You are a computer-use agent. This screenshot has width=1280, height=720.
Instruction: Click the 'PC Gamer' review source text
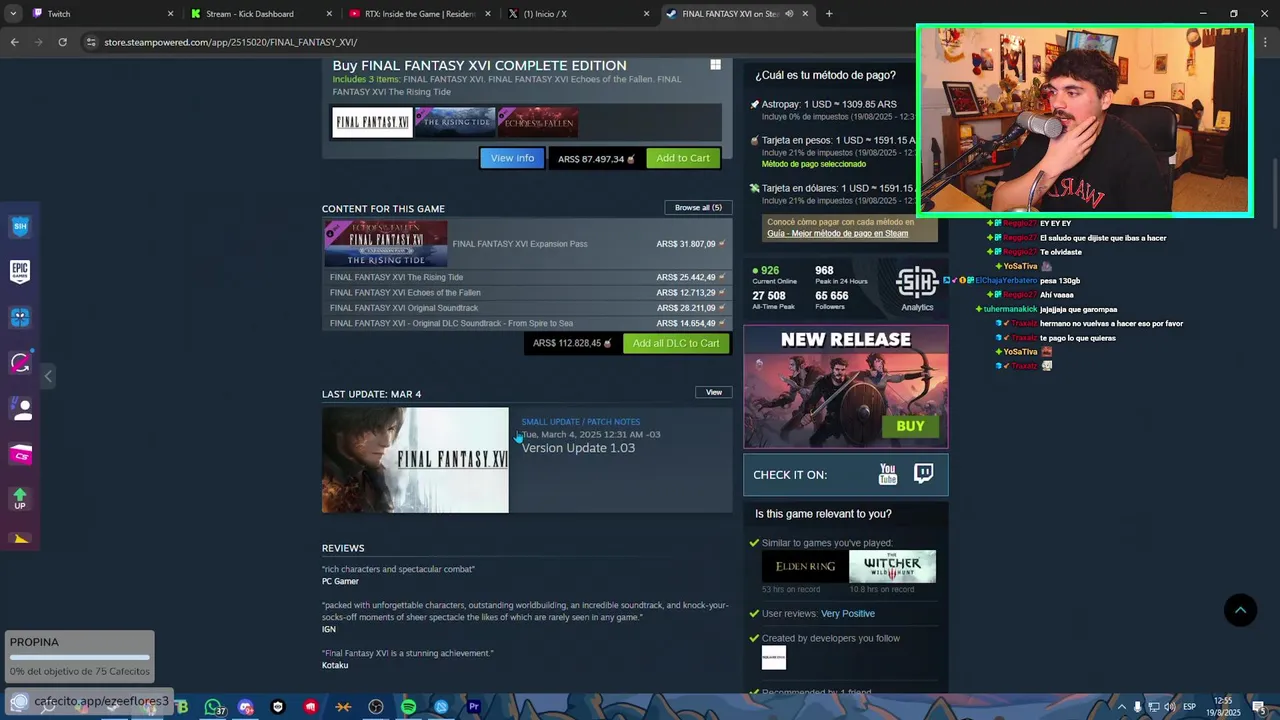[340, 582]
